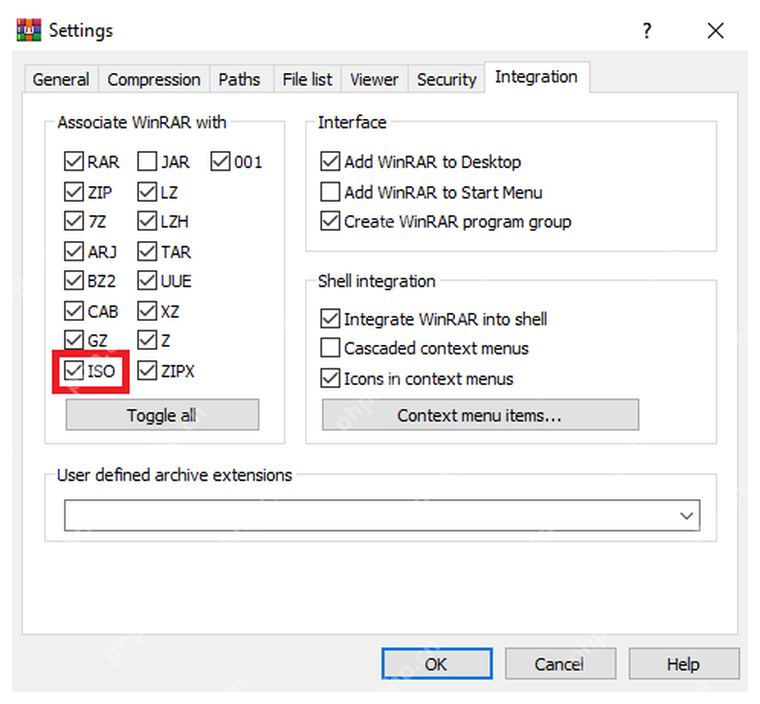
Task: Uncheck the ISO association checkbox
Action: [74, 370]
